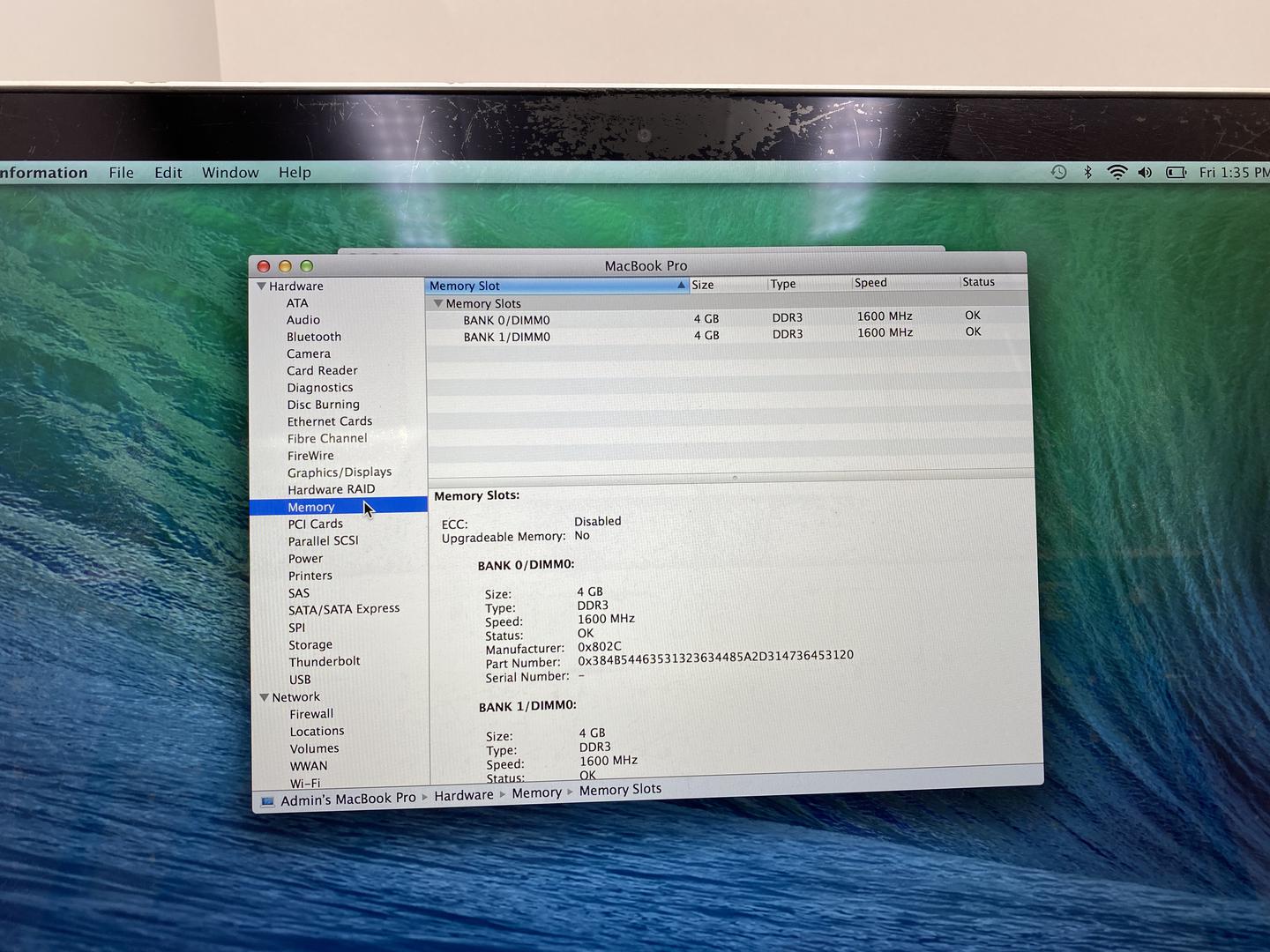The image size is (1270, 952).
Task: Open the Bluetooth menu bar icon
Action: click(1088, 173)
